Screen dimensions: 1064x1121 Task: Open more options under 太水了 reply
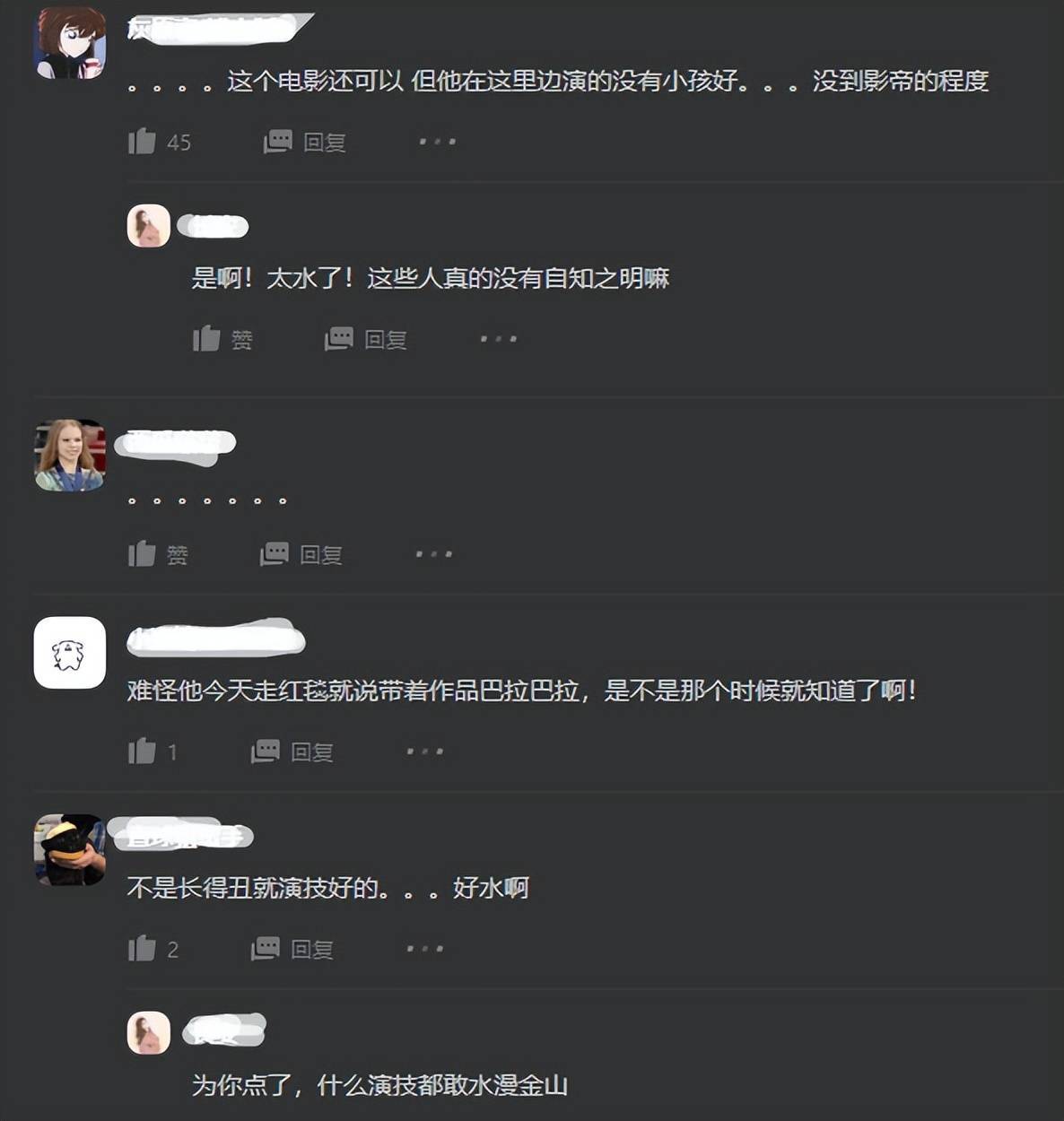pos(498,339)
